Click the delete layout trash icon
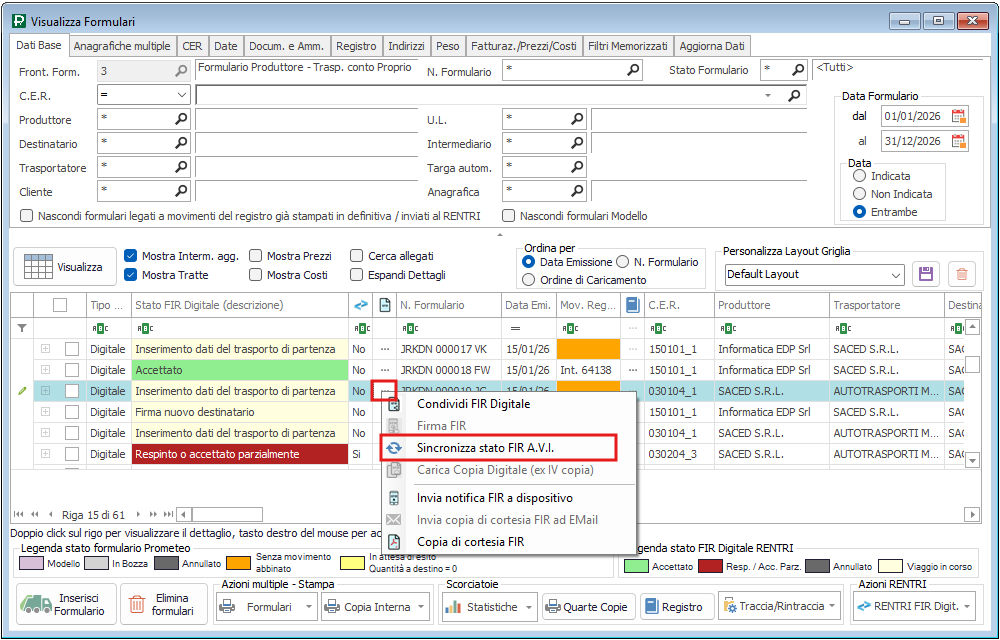 pyautogui.click(x=961, y=274)
